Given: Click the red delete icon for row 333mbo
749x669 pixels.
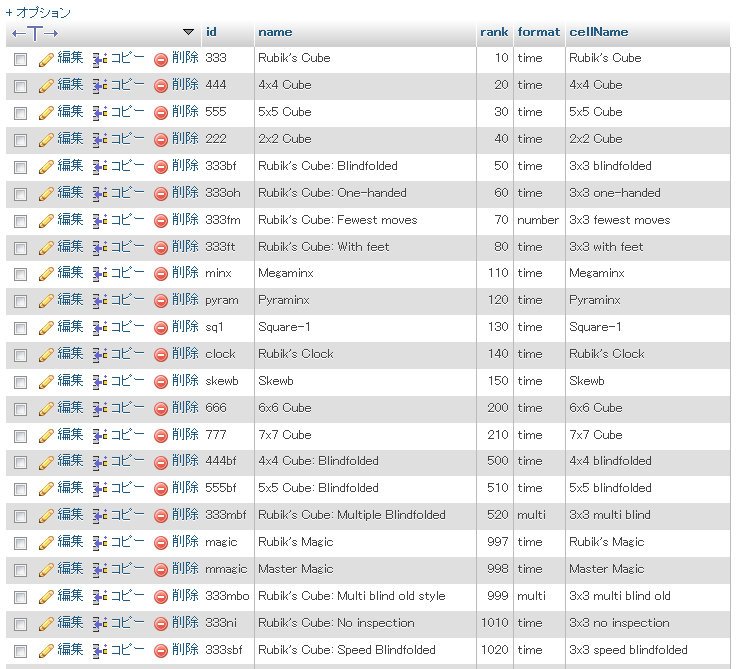Looking at the screenshot, I should [161, 597].
